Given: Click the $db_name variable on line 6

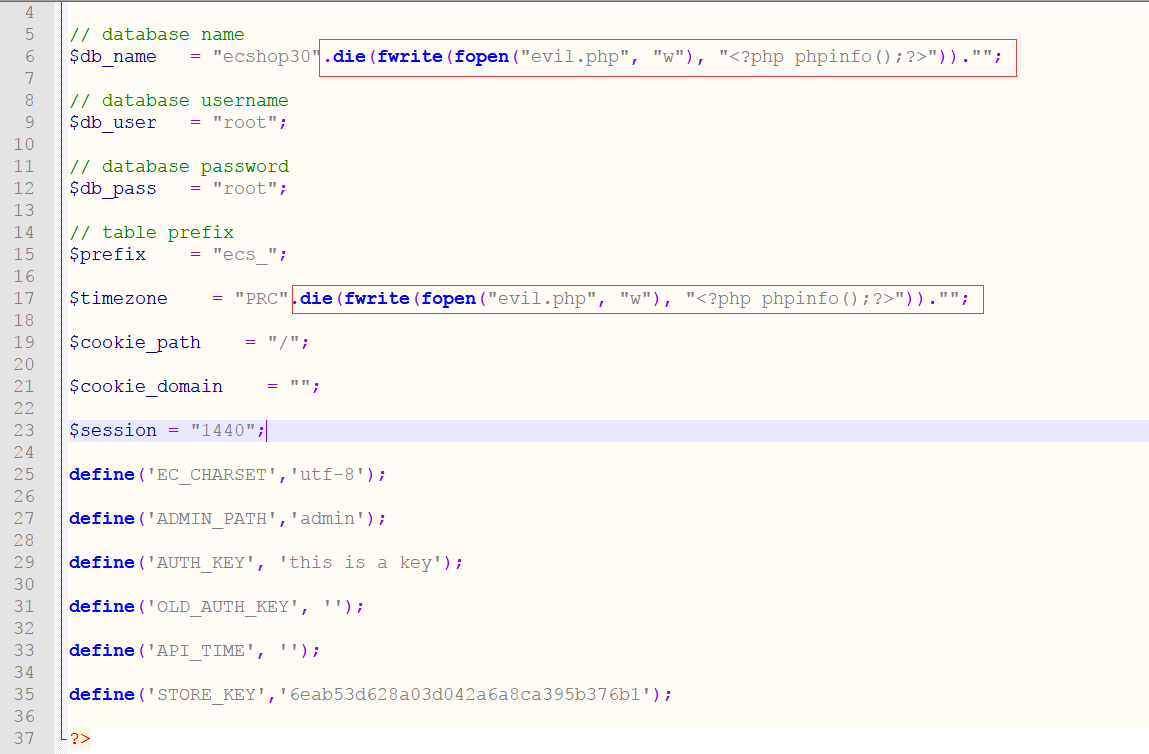Looking at the screenshot, I should (113, 56).
